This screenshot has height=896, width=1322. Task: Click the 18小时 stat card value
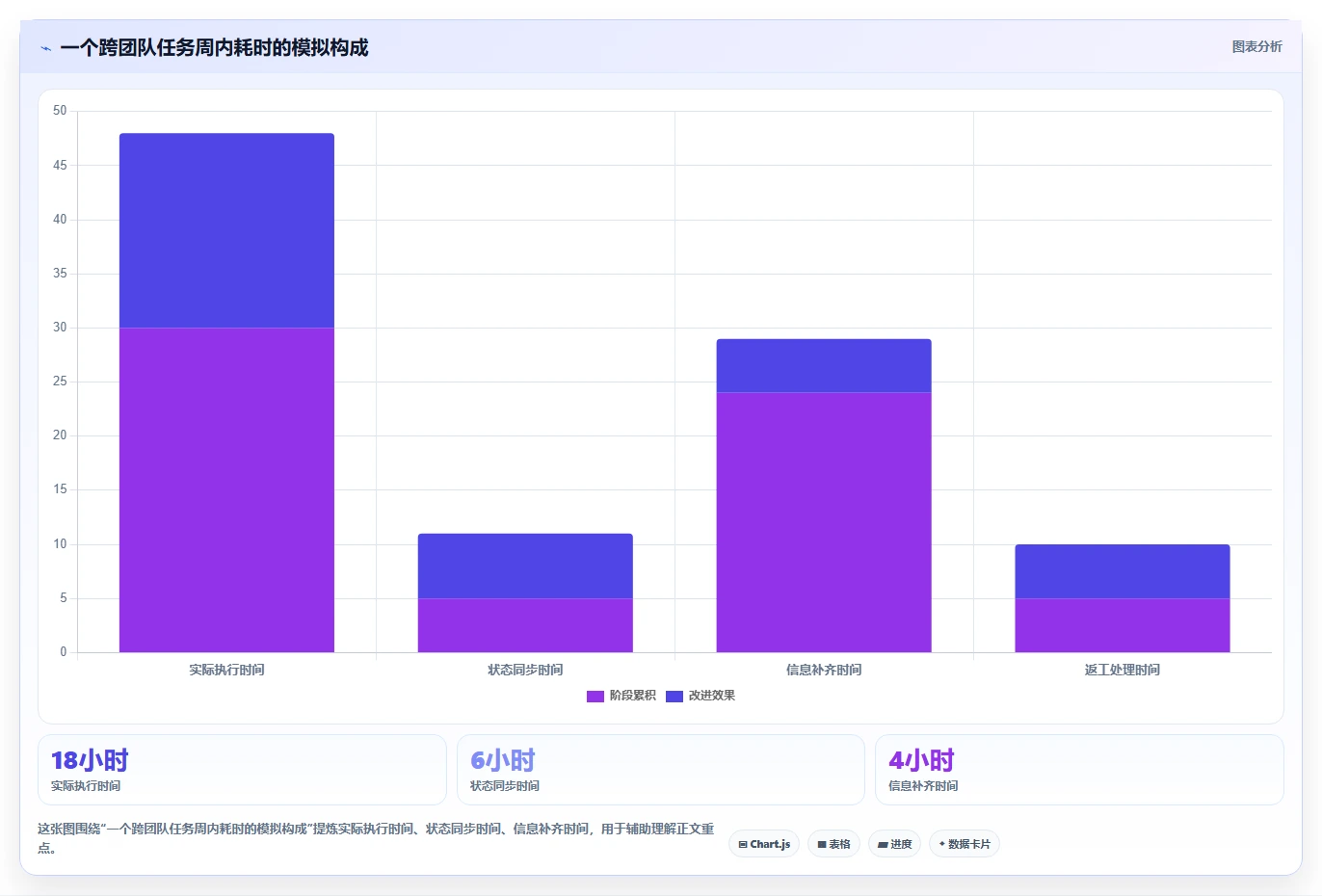click(90, 760)
